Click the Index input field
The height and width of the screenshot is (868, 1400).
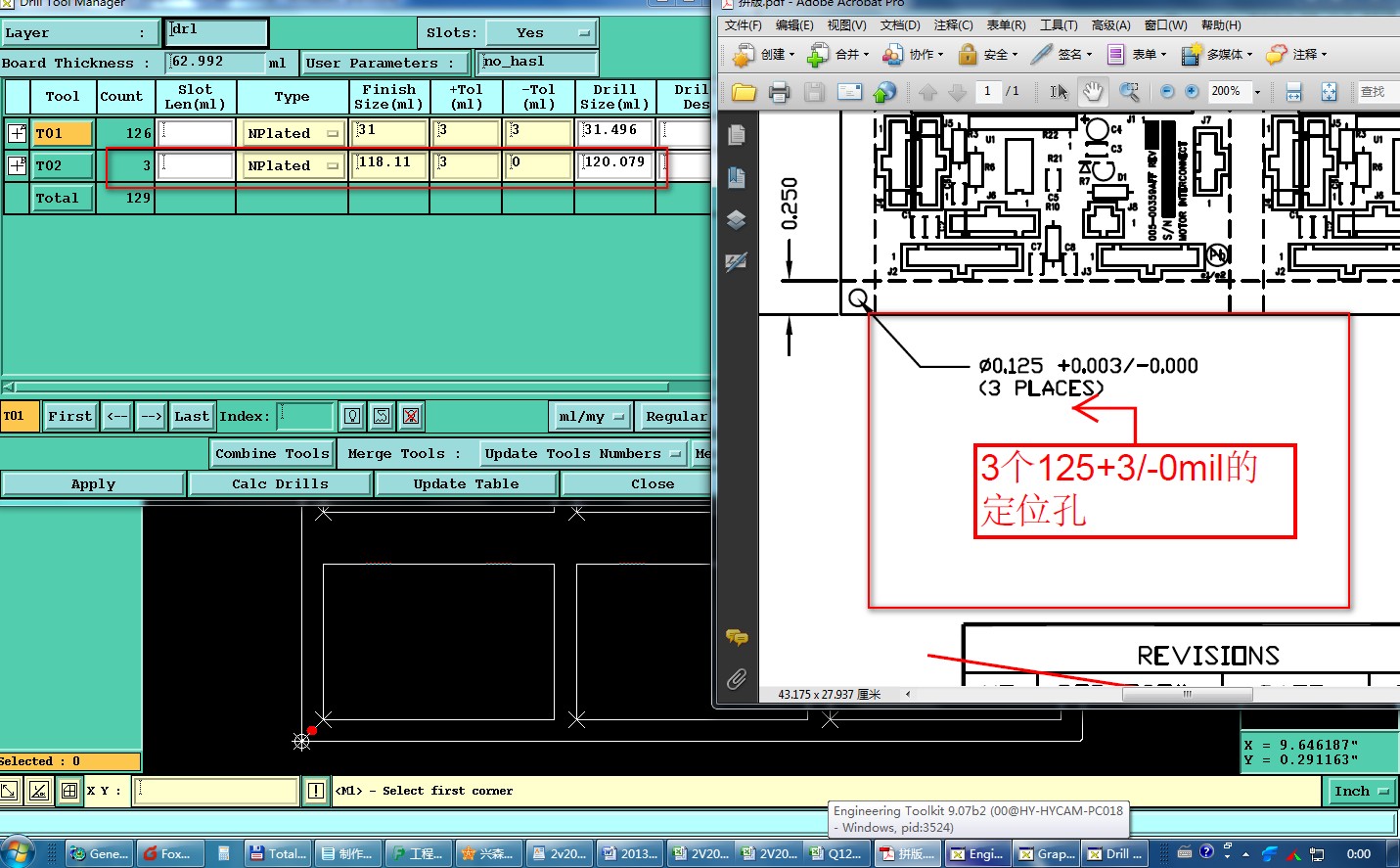305,416
